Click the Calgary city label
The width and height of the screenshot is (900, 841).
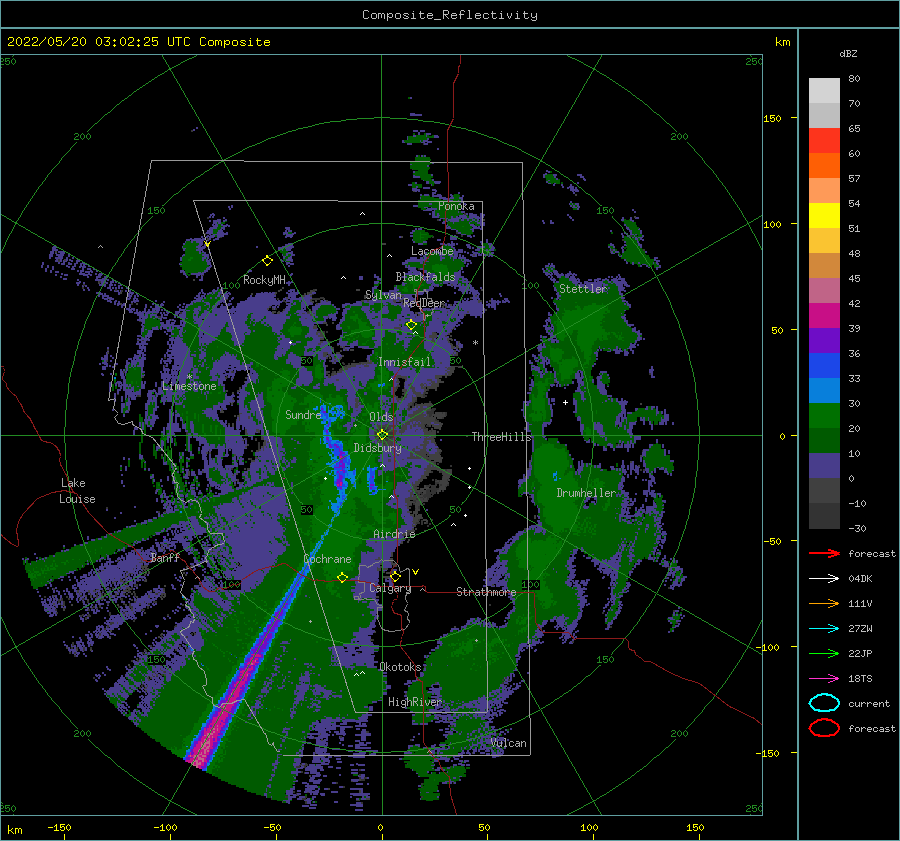pyautogui.click(x=390, y=588)
